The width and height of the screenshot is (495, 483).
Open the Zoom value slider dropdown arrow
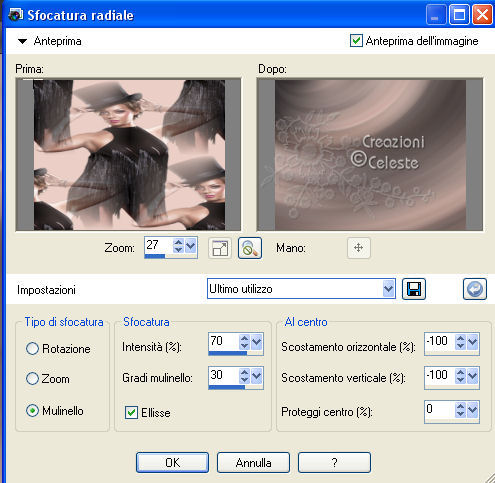point(190,246)
